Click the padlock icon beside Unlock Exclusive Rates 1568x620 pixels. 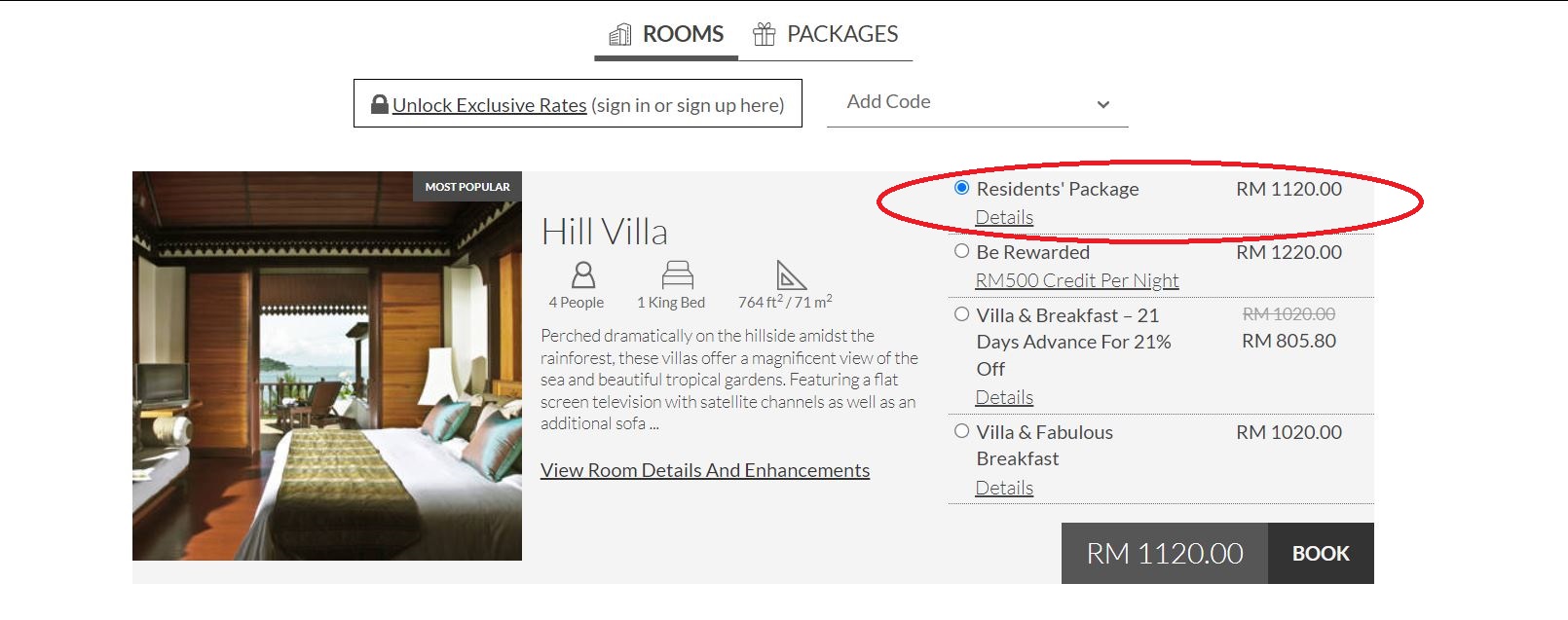[380, 104]
